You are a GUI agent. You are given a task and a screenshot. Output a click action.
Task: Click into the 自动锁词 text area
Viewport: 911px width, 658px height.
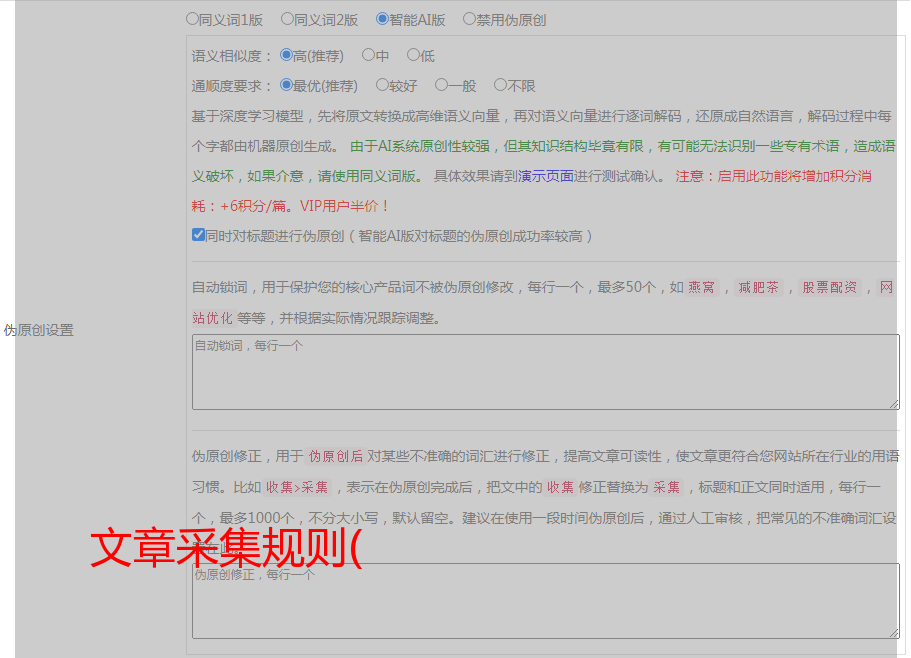[545, 372]
